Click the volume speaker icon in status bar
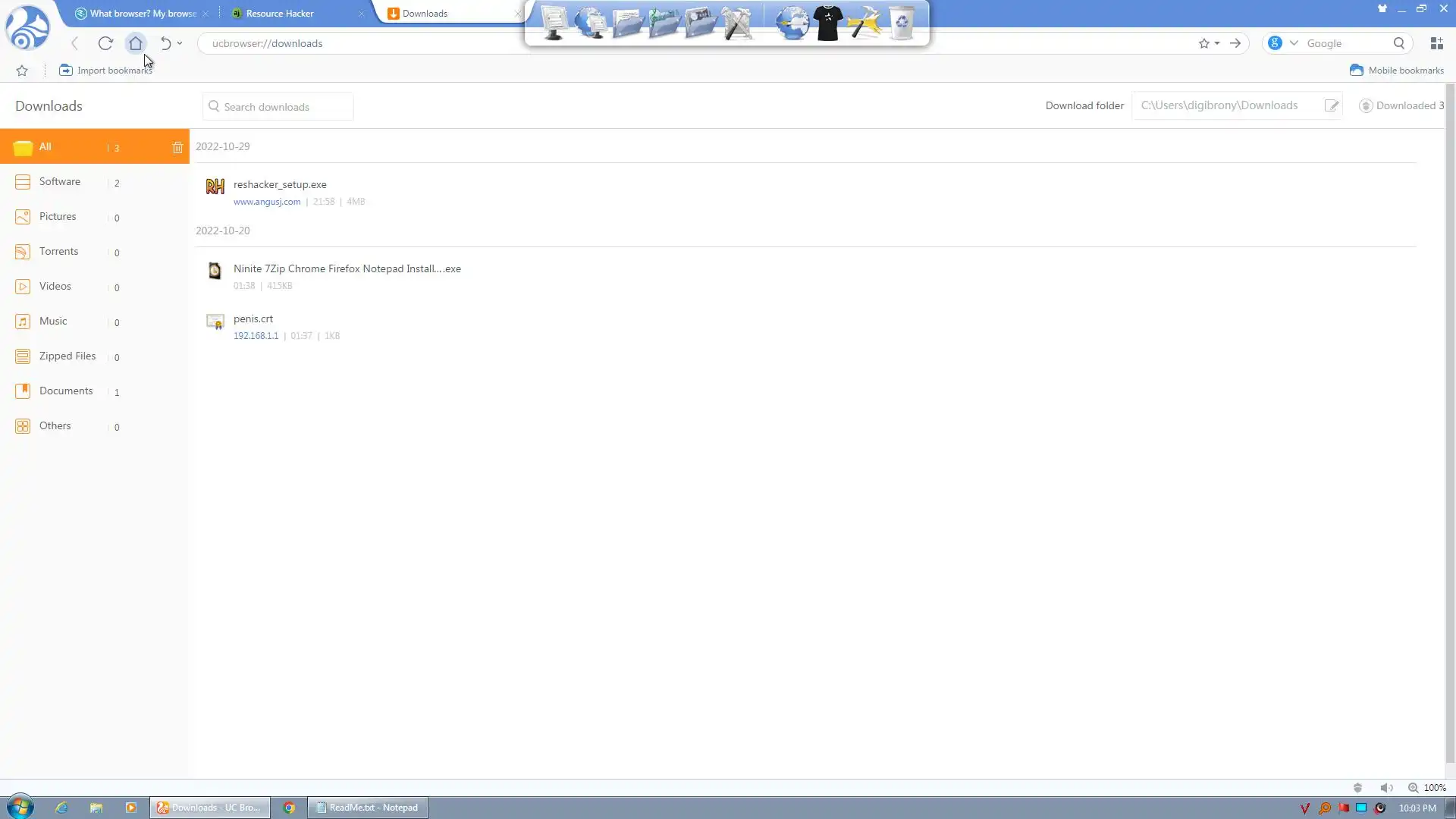The image size is (1456, 819). pos(1386,788)
